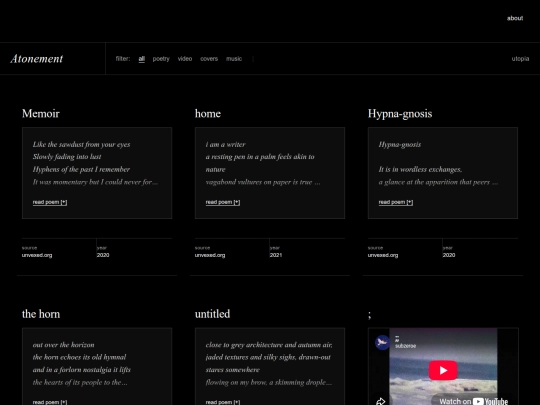Click the semicolon video title
This screenshot has width=540, height=405.
point(370,315)
